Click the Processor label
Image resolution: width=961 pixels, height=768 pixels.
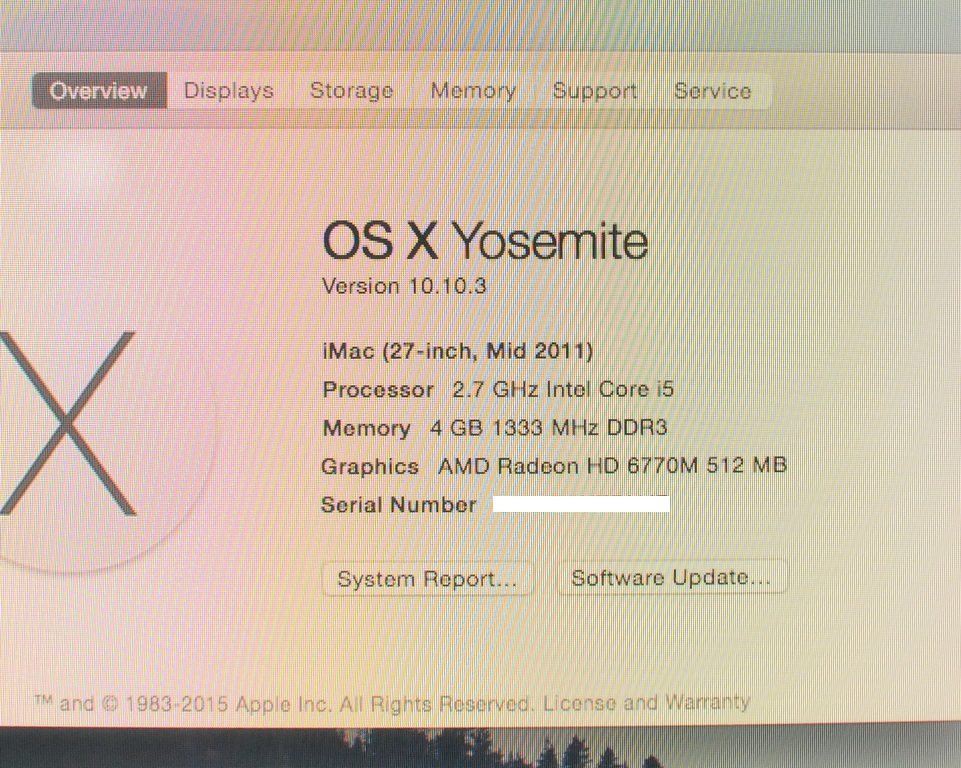click(x=378, y=390)
